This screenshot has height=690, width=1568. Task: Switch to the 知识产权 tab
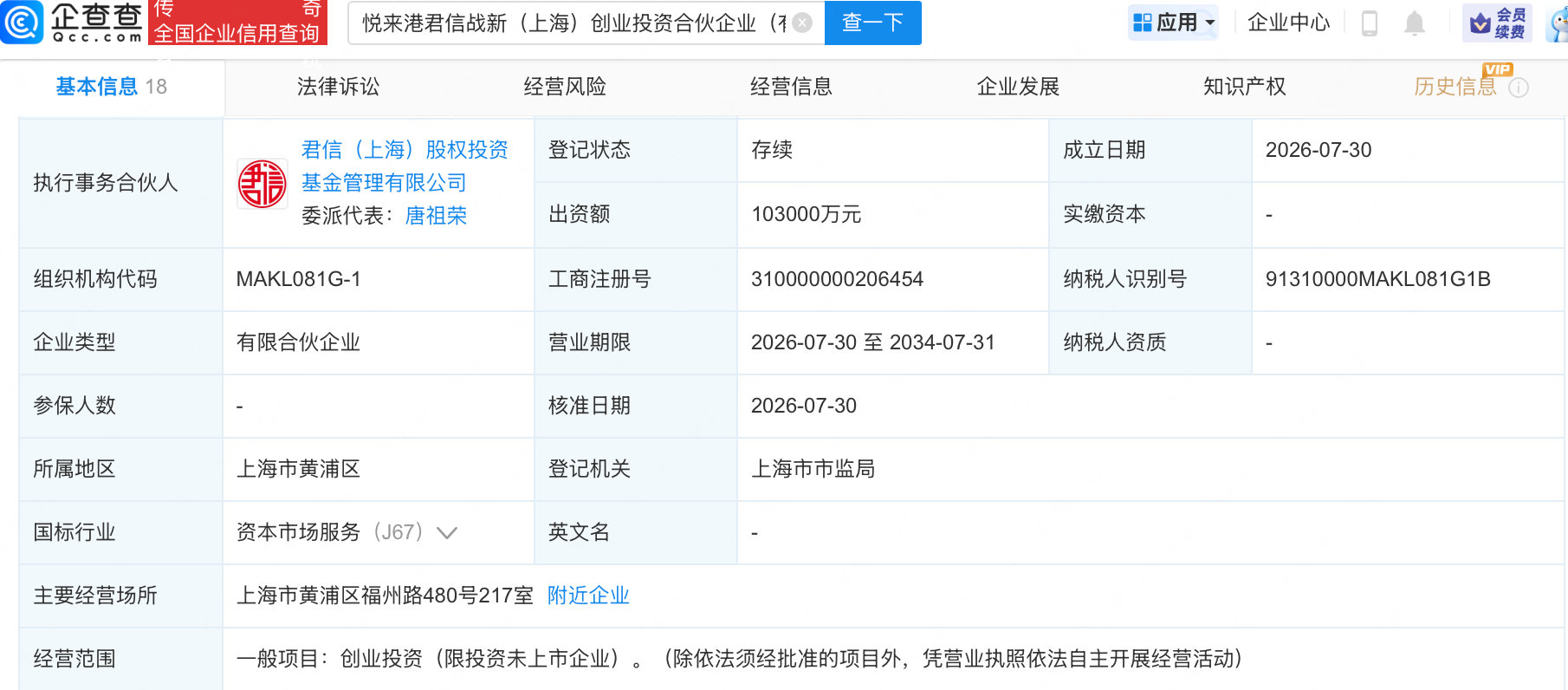1244,87
